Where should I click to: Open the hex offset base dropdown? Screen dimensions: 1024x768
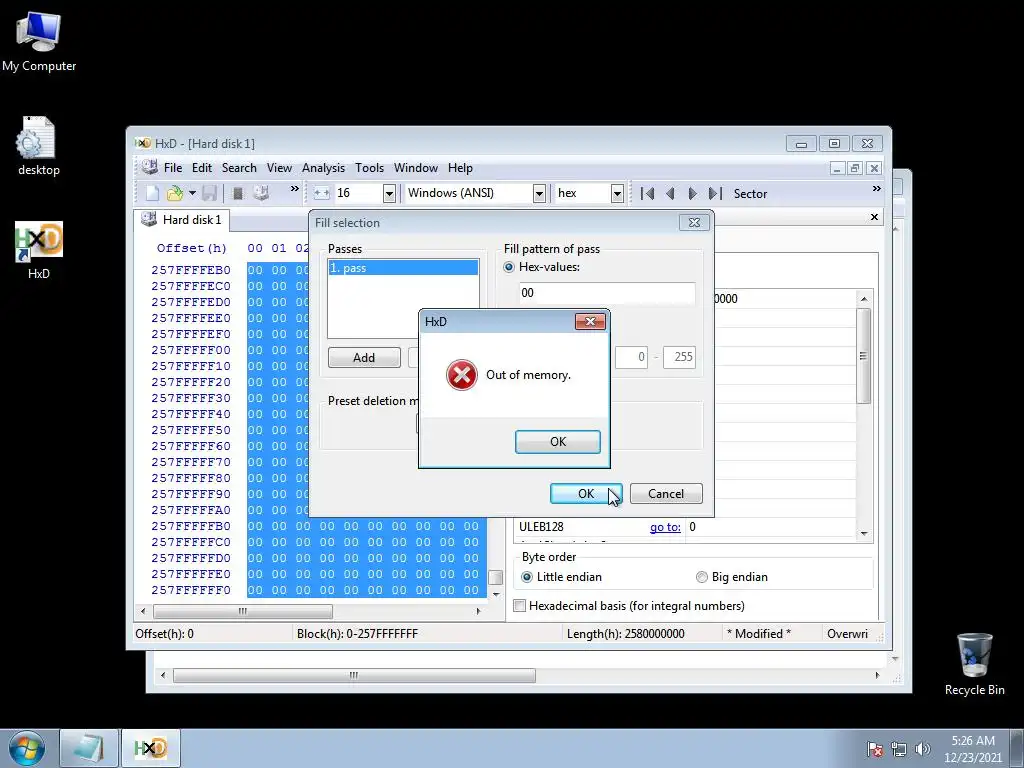(x=616, y=193)
